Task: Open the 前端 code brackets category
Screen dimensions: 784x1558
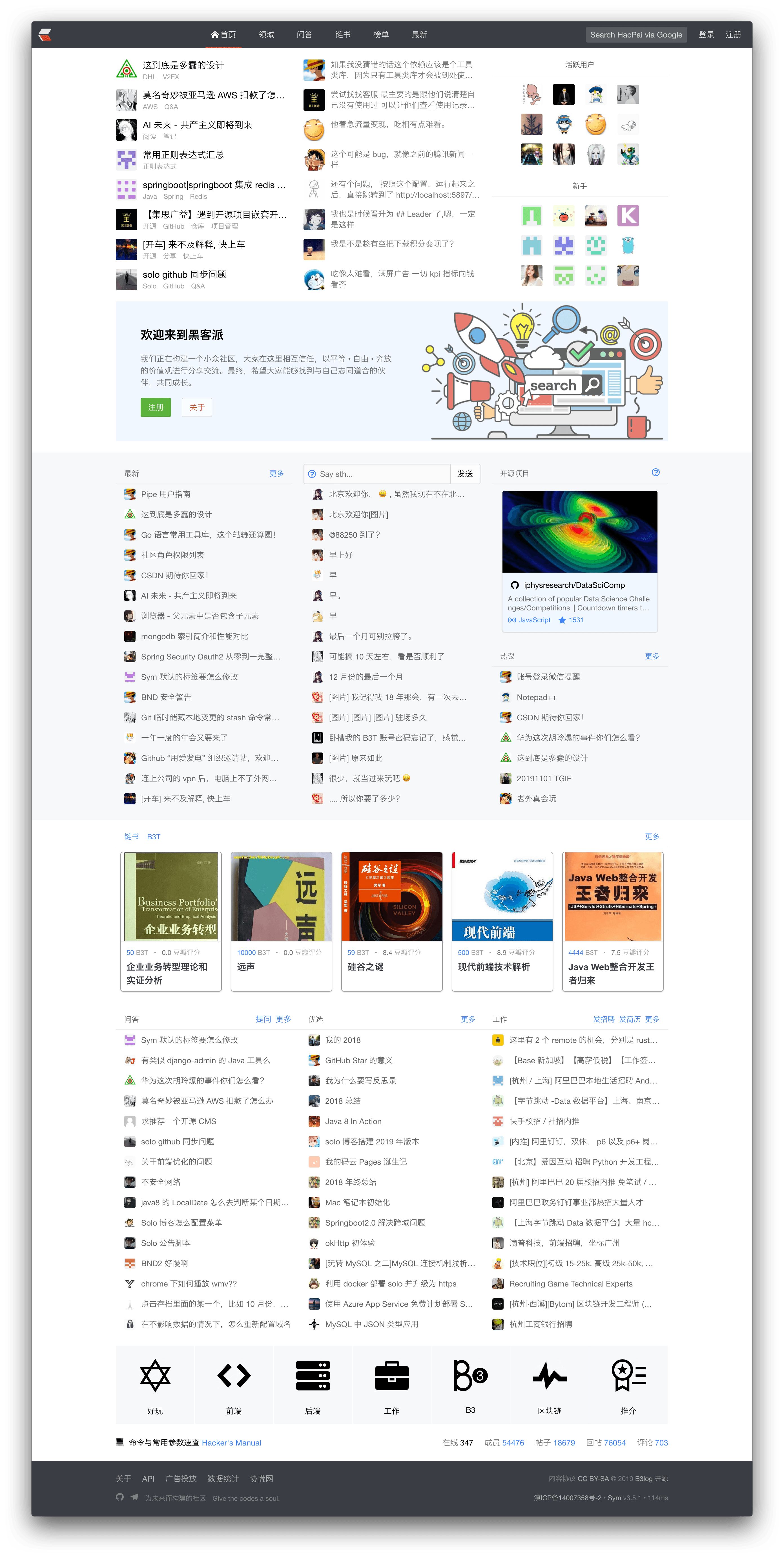Action: pyautogui.click(x=233, y=1384)
